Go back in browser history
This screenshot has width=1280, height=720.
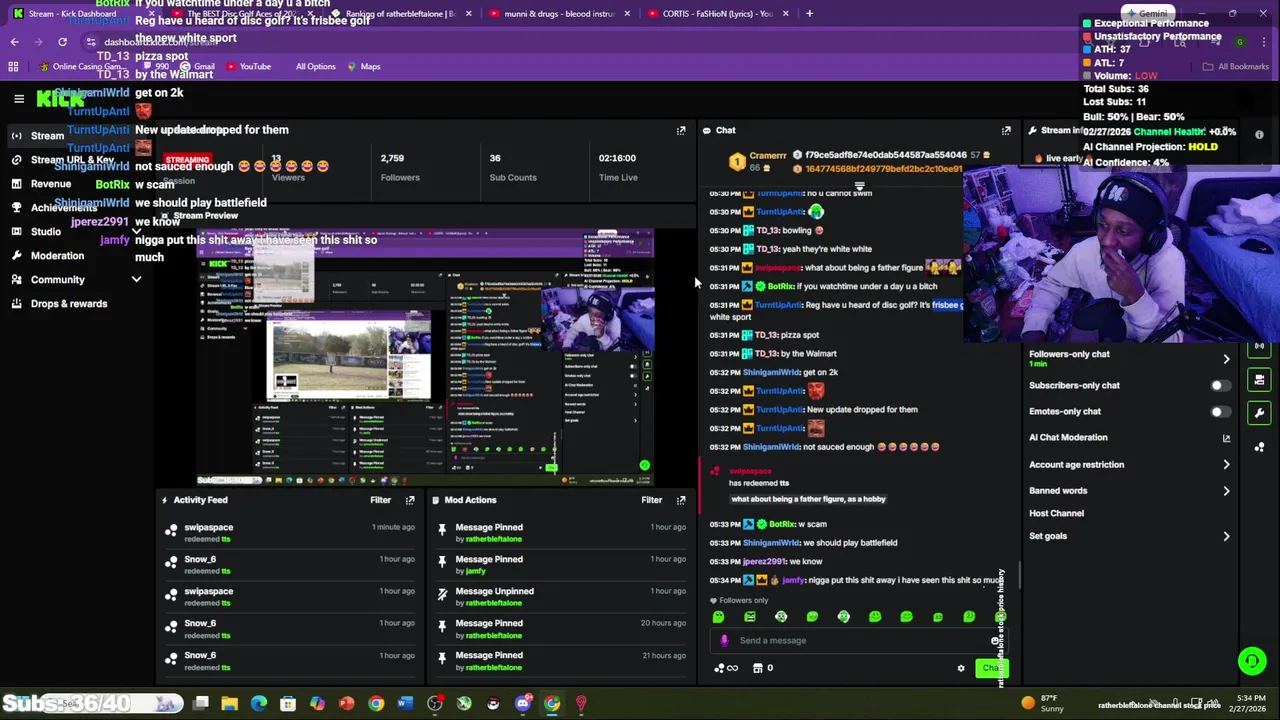pos(14,42)
